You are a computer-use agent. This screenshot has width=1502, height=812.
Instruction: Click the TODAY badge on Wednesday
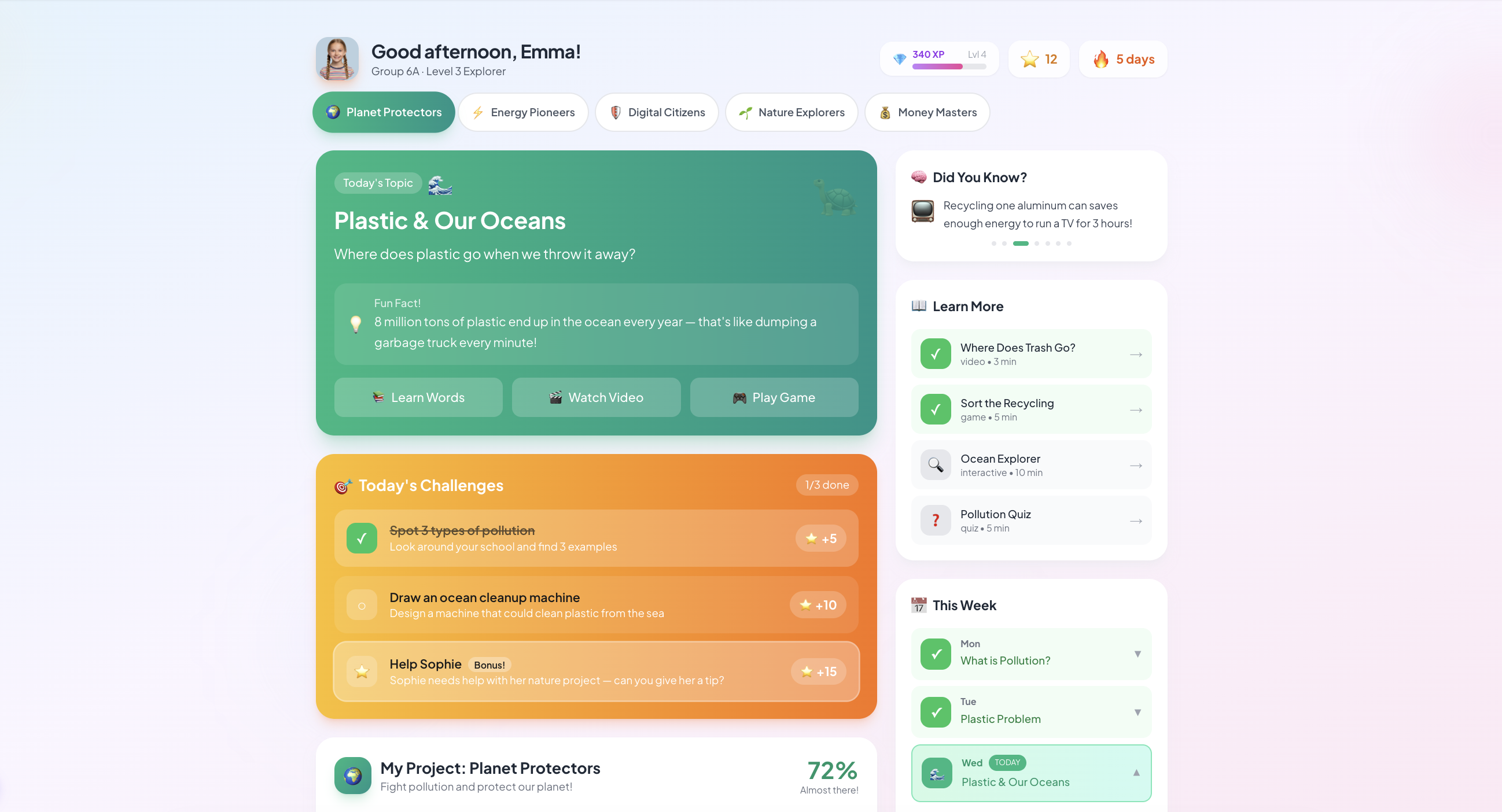point(1007,762)
